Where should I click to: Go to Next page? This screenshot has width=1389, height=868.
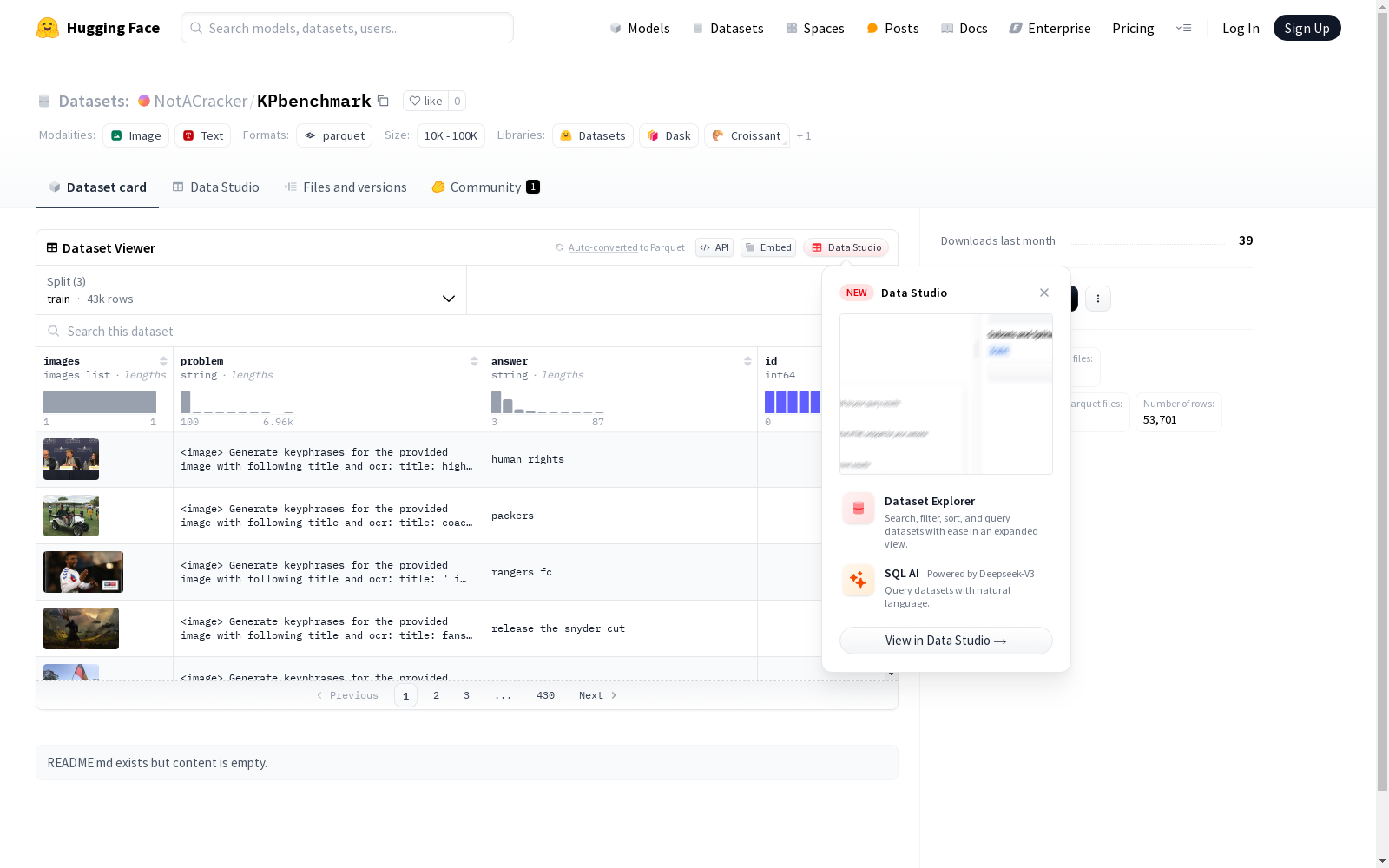click(x=598, y=695)
